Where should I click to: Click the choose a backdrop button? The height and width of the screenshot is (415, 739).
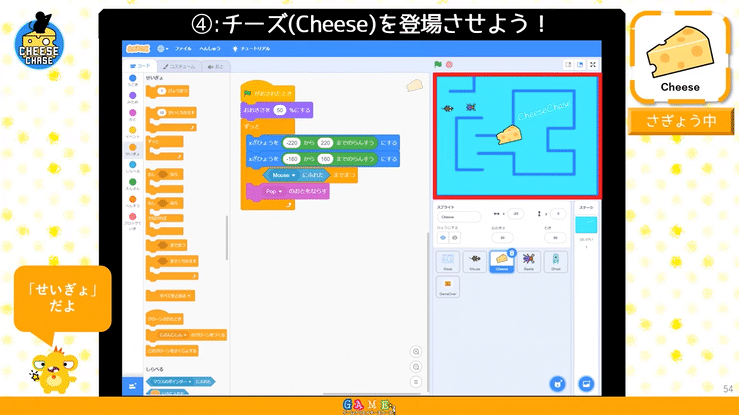click(586, 383)
